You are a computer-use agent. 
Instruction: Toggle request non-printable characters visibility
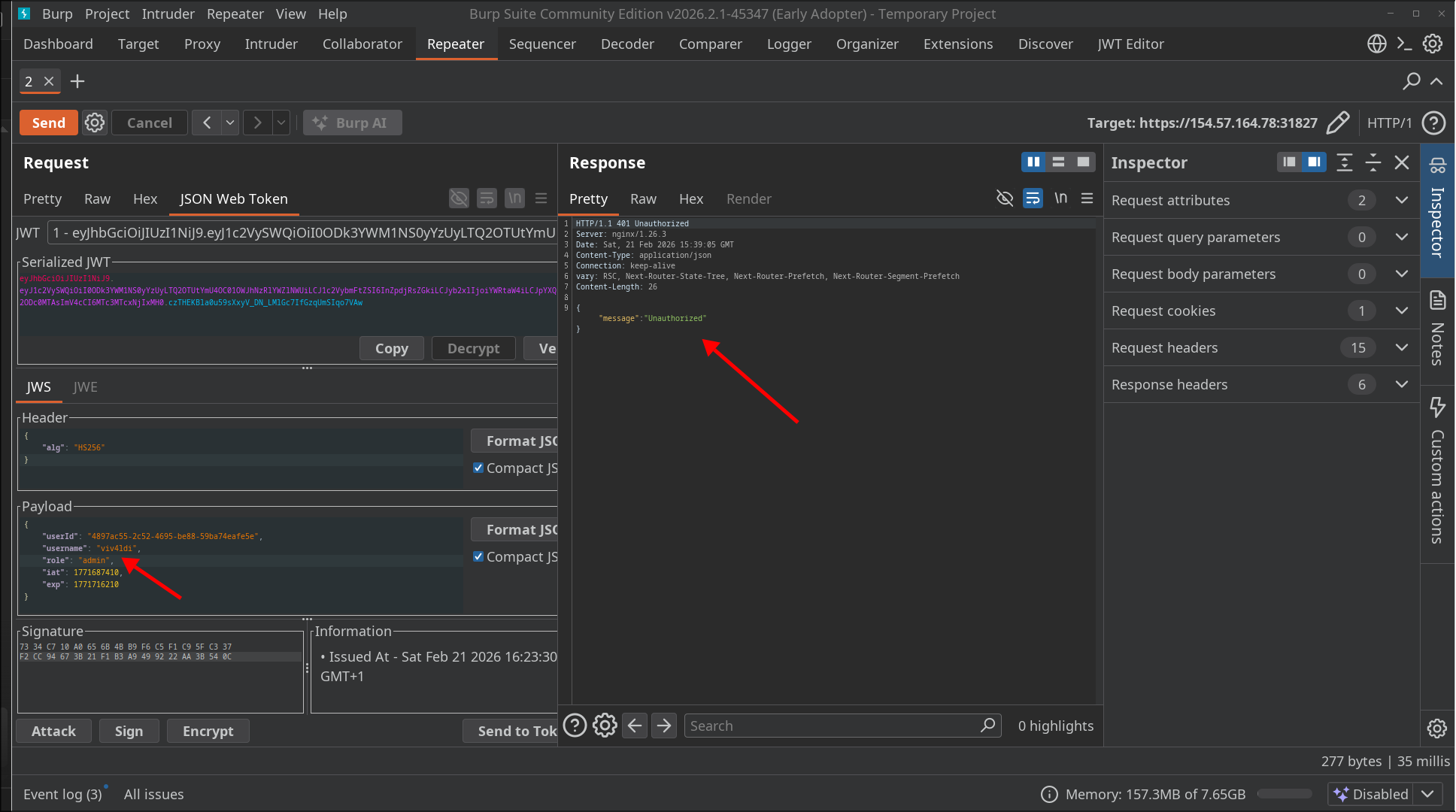click(459, 198)
